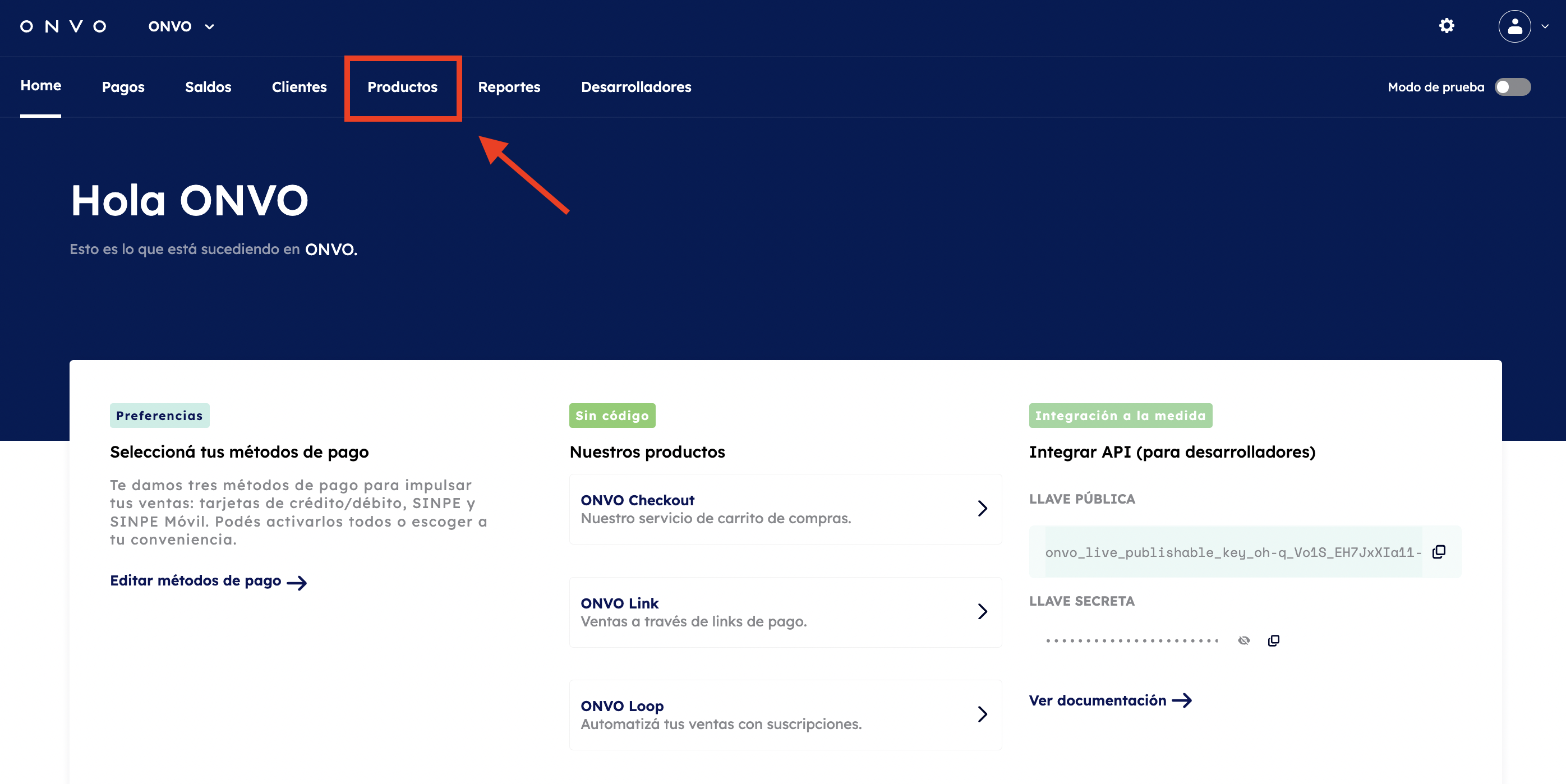1566x784 pixels.
Task: Reveal the secret key with eye icon
Action: click(1244, 640)
